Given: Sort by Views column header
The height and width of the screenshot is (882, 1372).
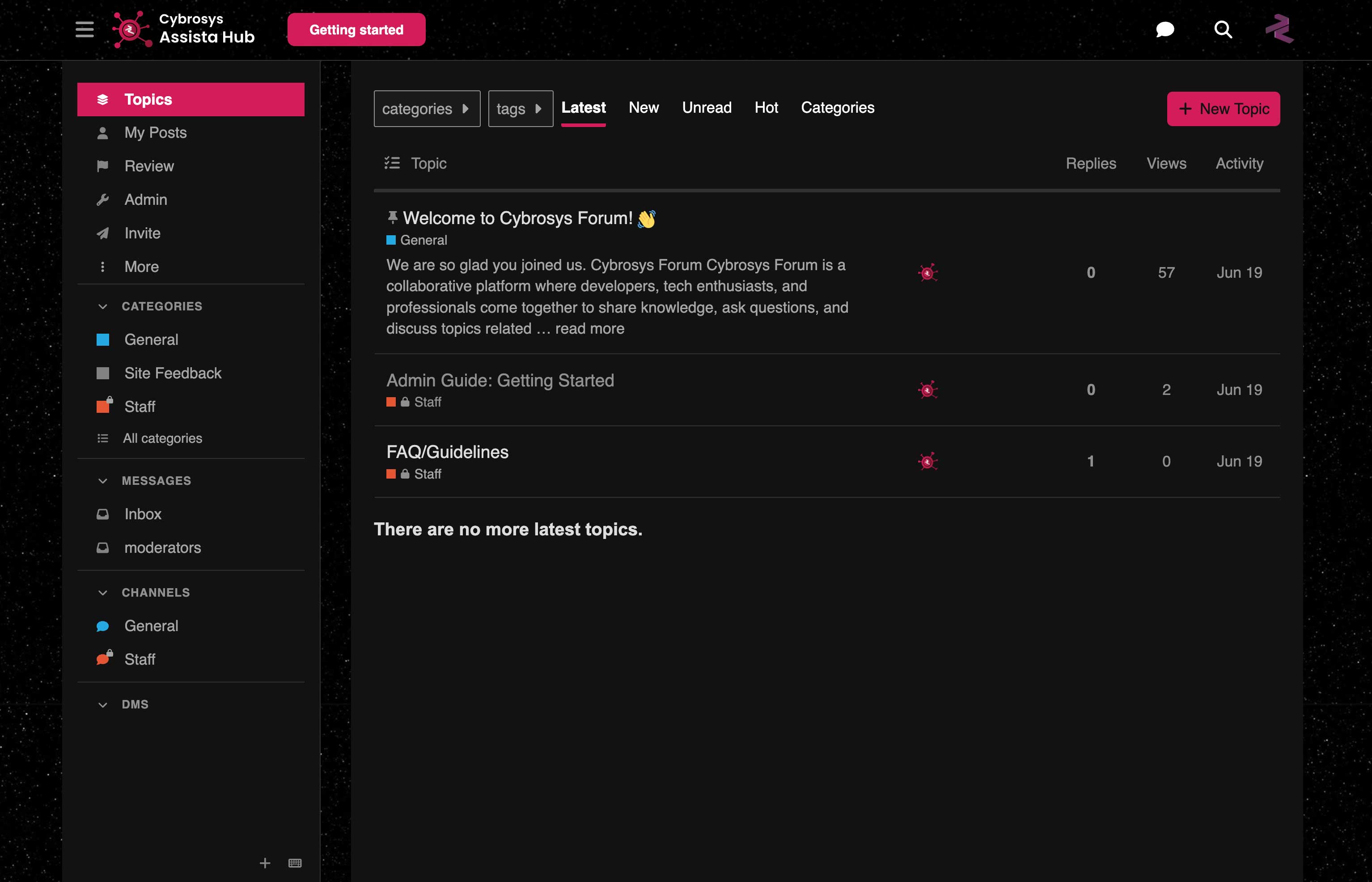Looking at the screenshot, I should tap(1166, 163).
